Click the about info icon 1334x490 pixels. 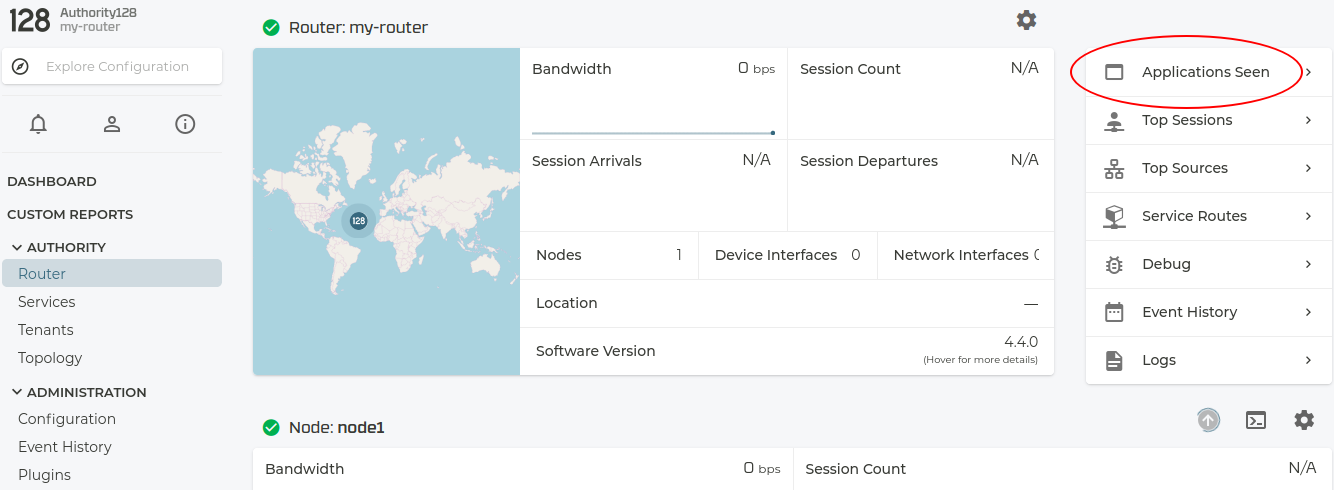click(x=185, y=124)
